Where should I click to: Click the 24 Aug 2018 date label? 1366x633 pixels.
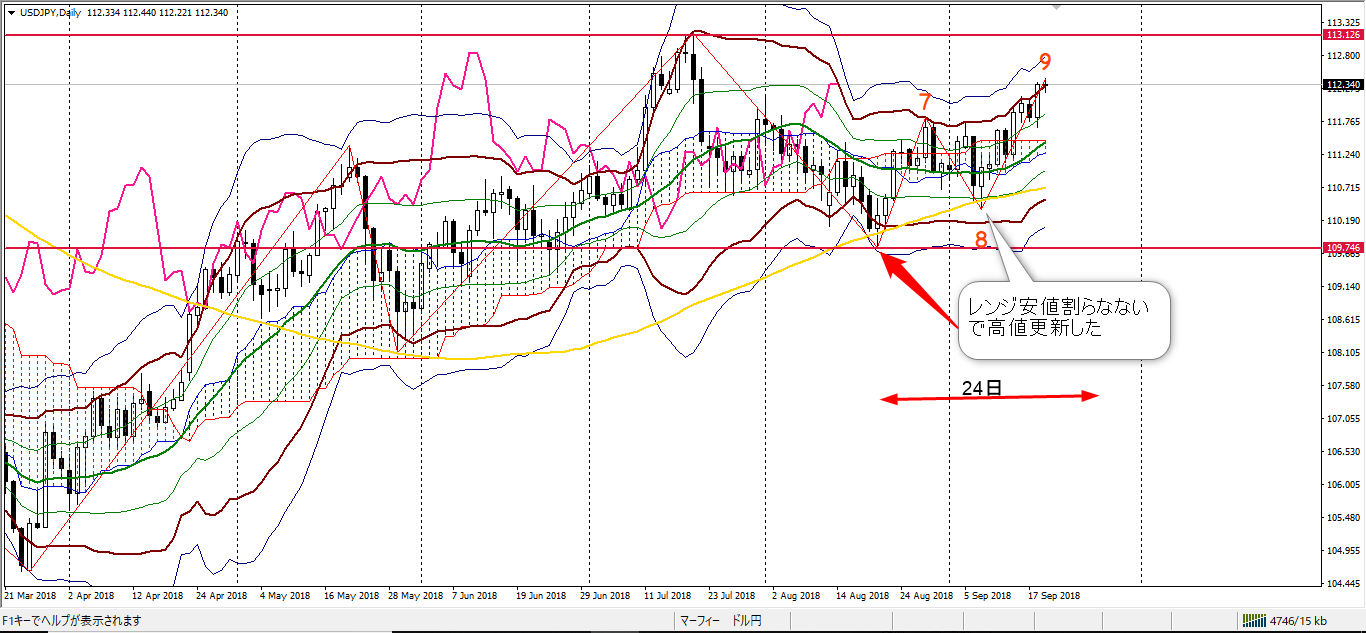pyautogui.click(x=927, y=595)
